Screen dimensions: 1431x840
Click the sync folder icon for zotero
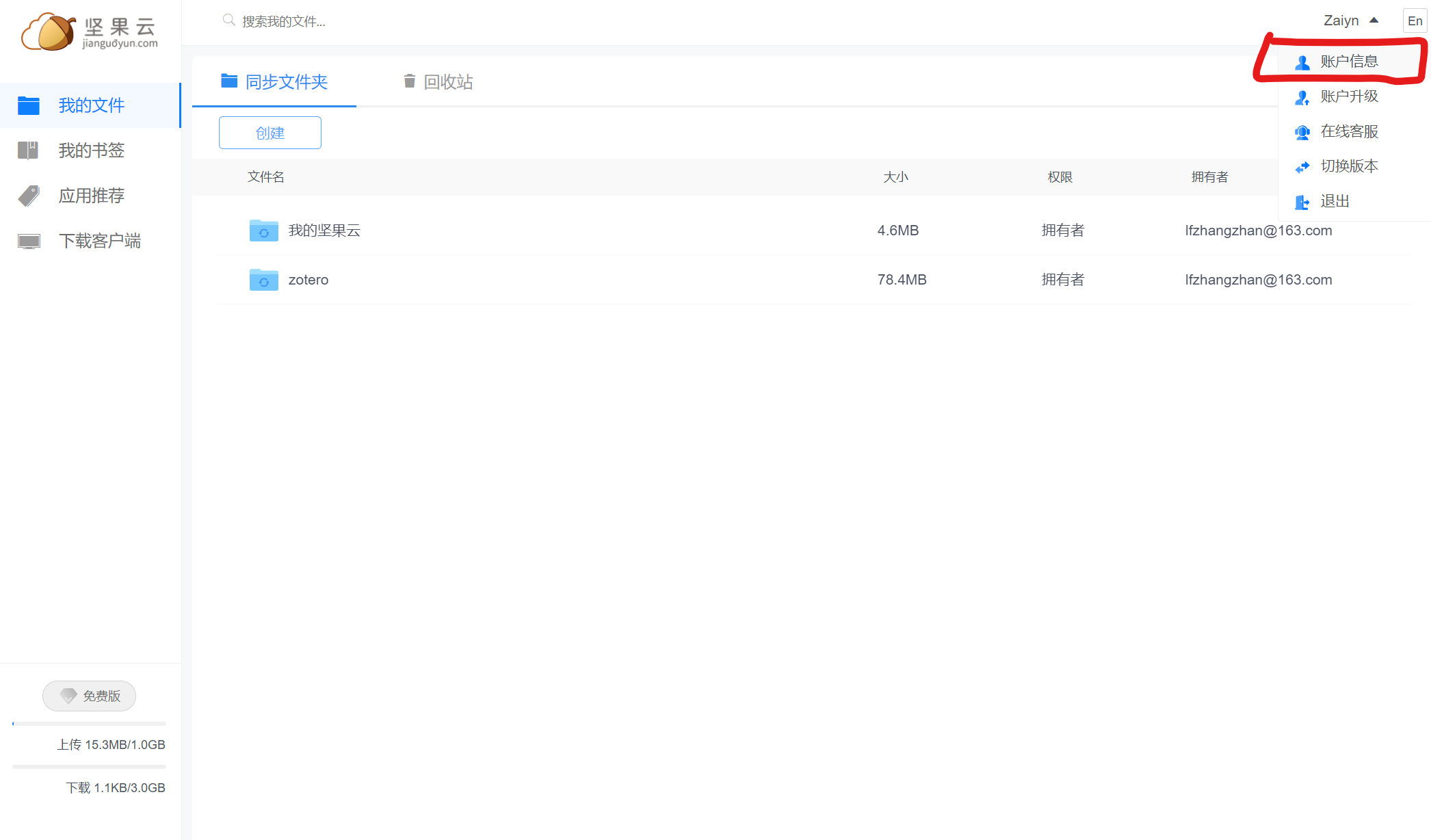[263, 280]
